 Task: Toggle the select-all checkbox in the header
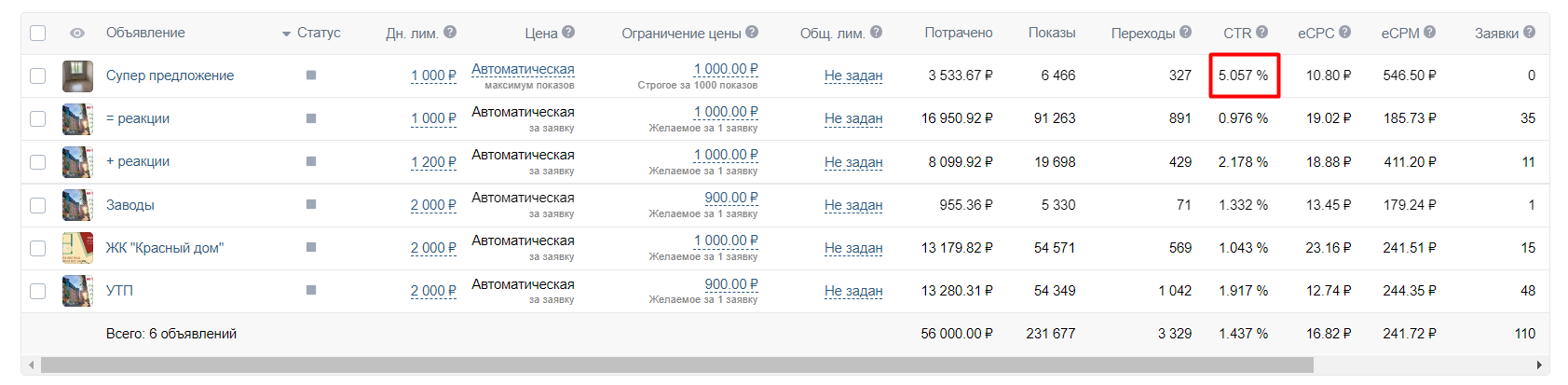pos(37,33)
